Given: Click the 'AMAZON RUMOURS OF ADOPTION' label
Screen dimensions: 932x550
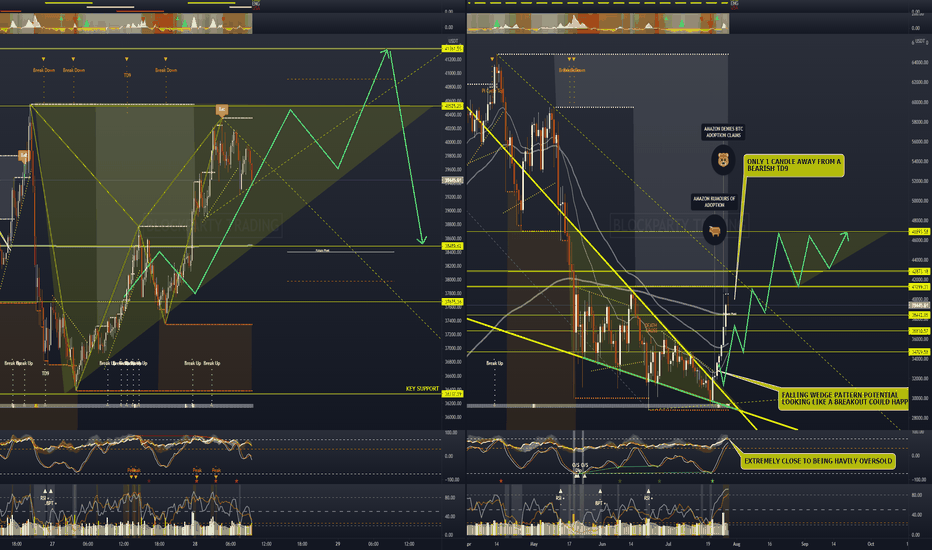Looking at the screenshot, I should tap(714, 202).
